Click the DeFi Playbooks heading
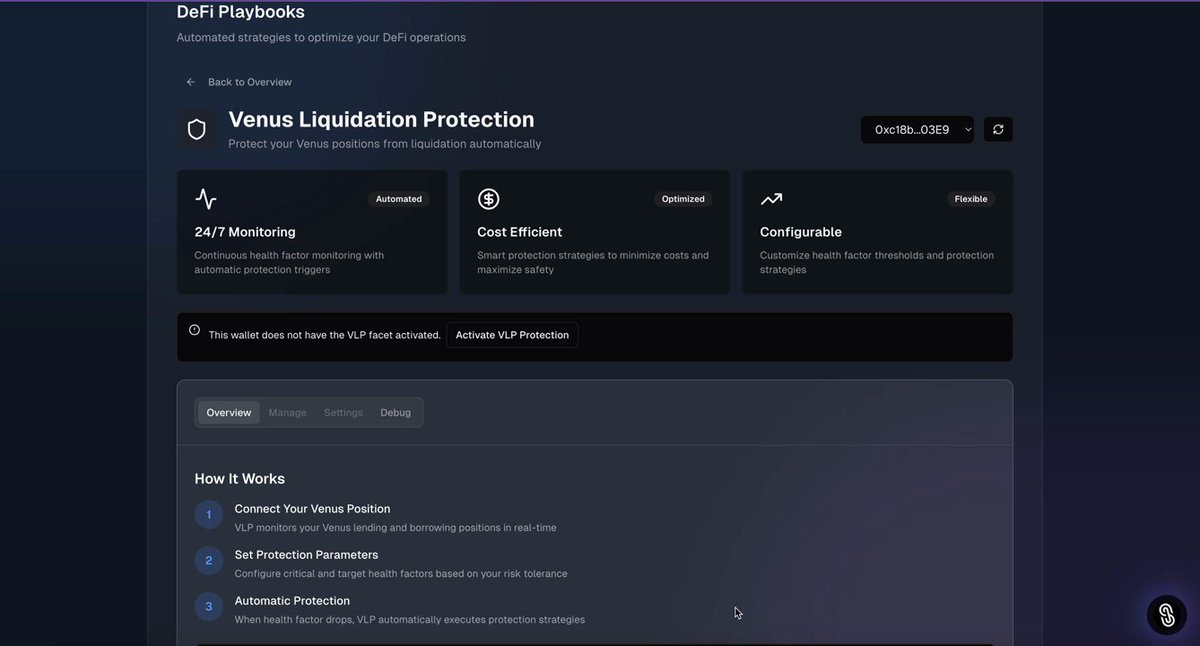 (241, 12)
